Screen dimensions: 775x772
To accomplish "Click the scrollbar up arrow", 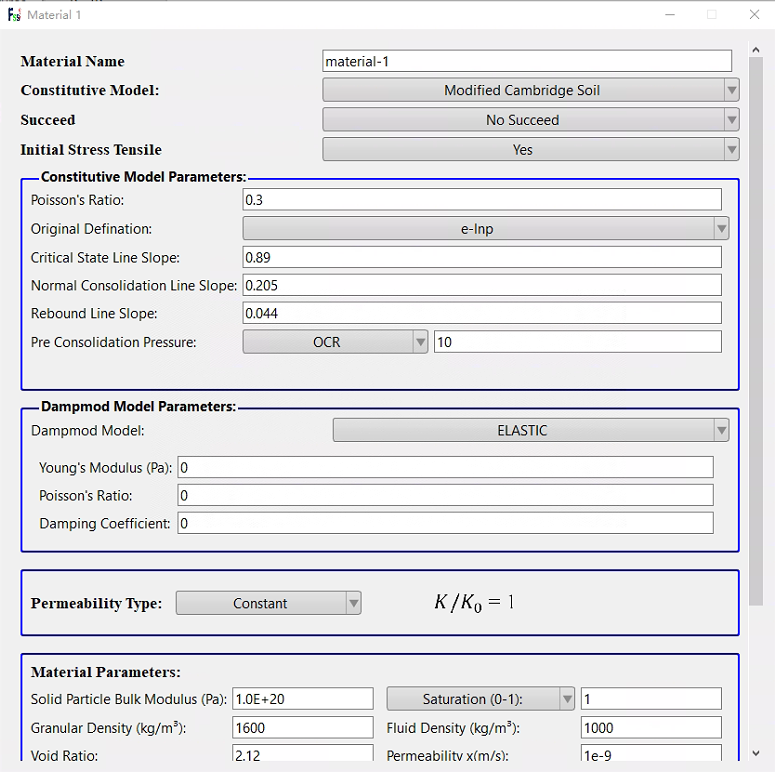I will point(756,50).
